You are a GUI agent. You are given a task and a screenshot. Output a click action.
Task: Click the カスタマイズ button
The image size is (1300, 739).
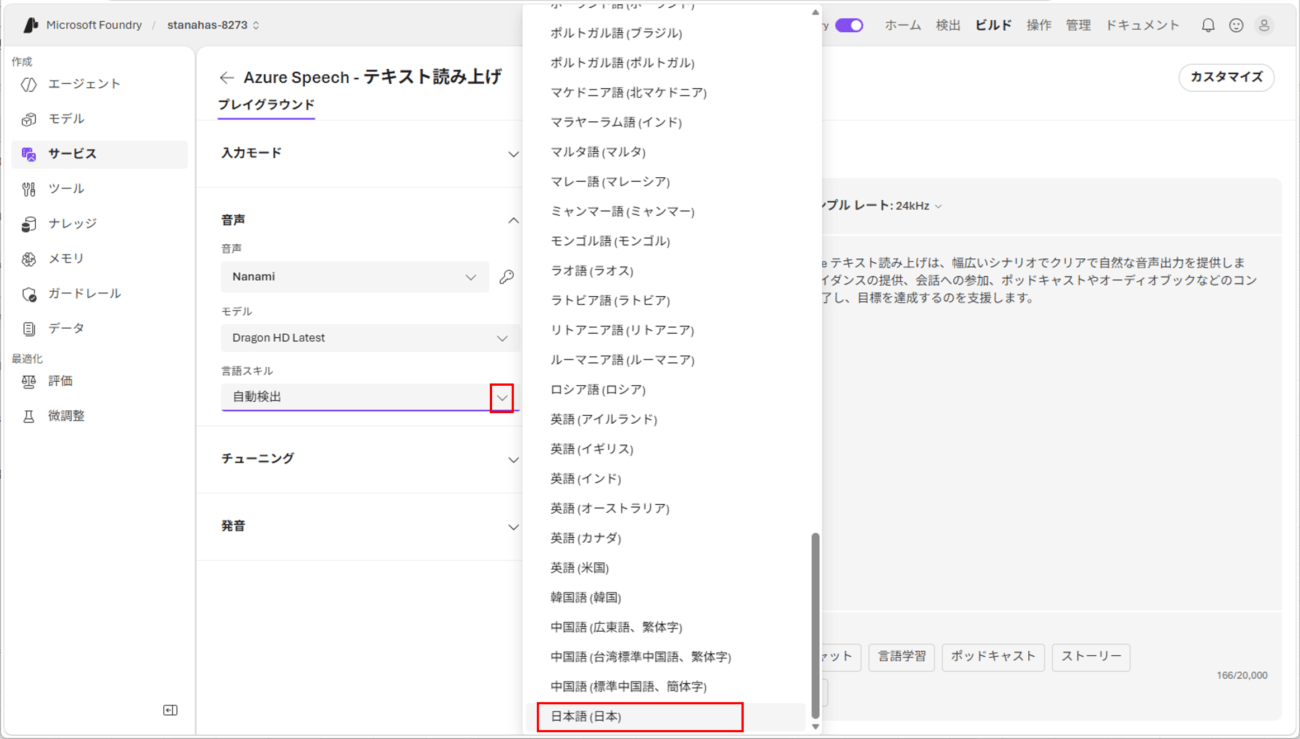pyautogui.click(x=1227, y=77)
